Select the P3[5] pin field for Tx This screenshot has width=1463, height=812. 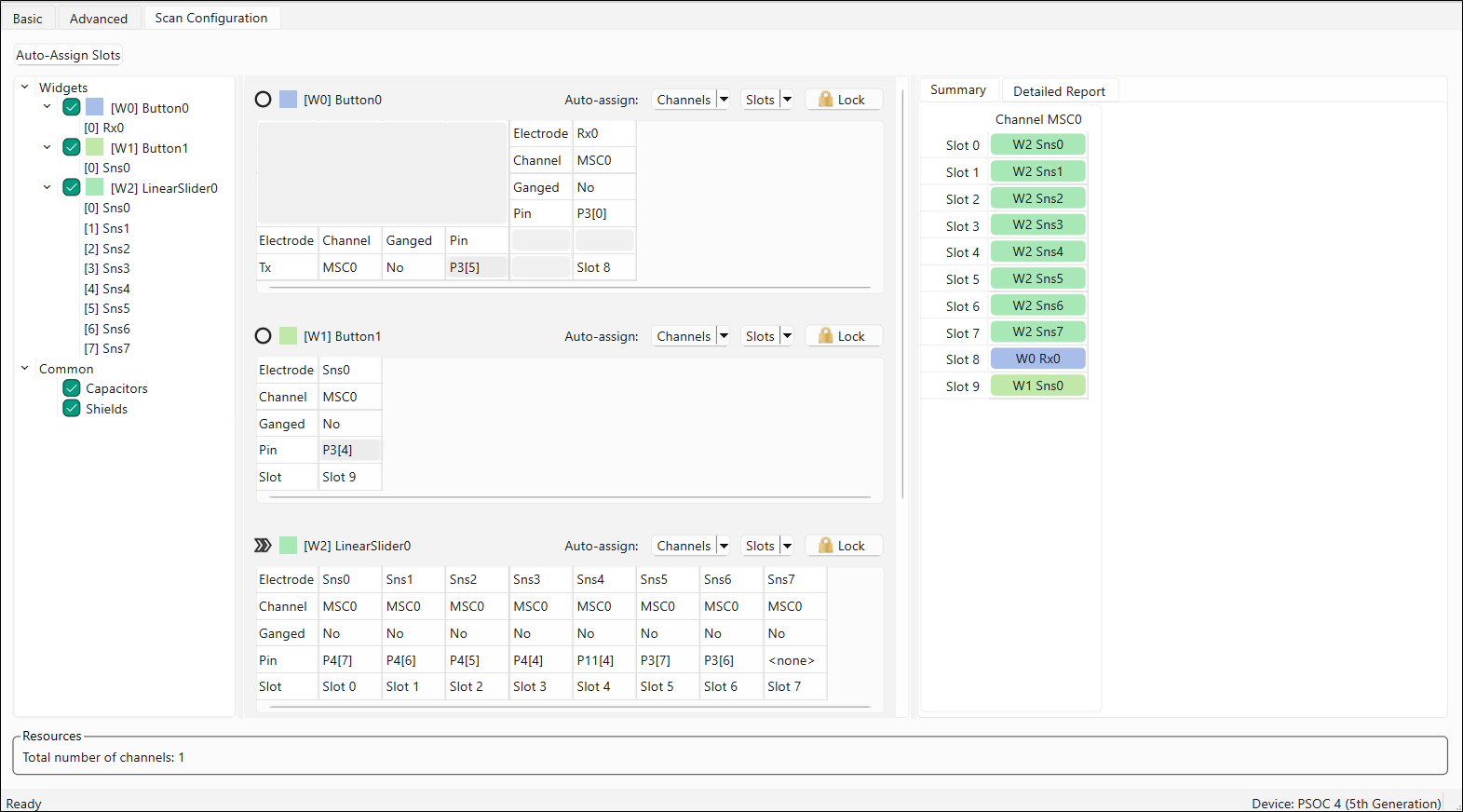[477, 267]
